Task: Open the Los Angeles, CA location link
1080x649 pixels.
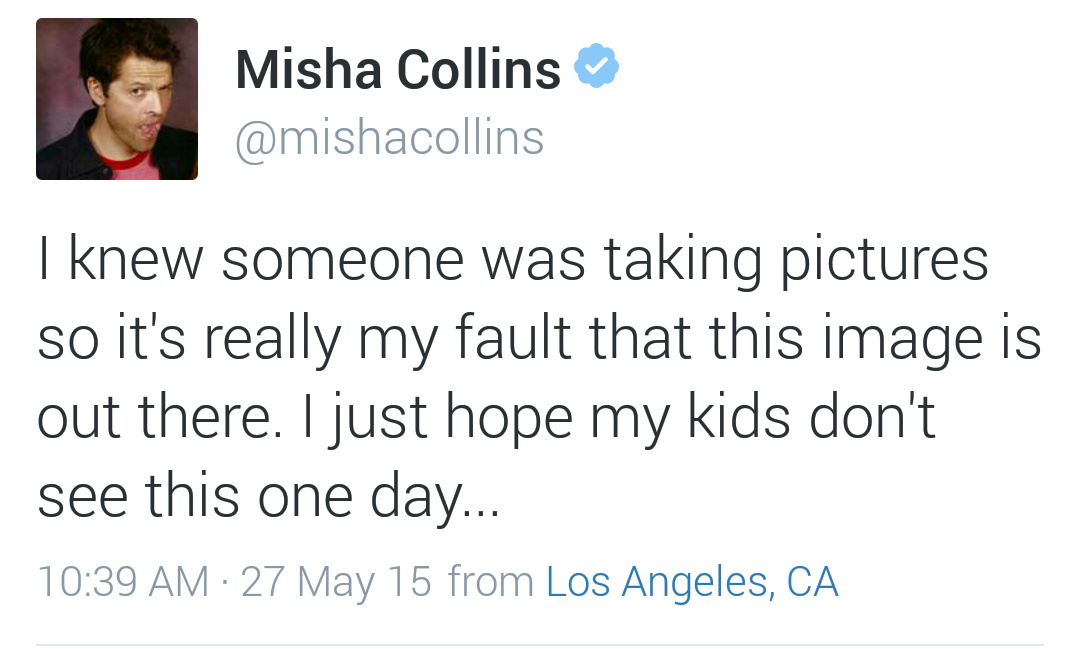Action: pos(692,582)
